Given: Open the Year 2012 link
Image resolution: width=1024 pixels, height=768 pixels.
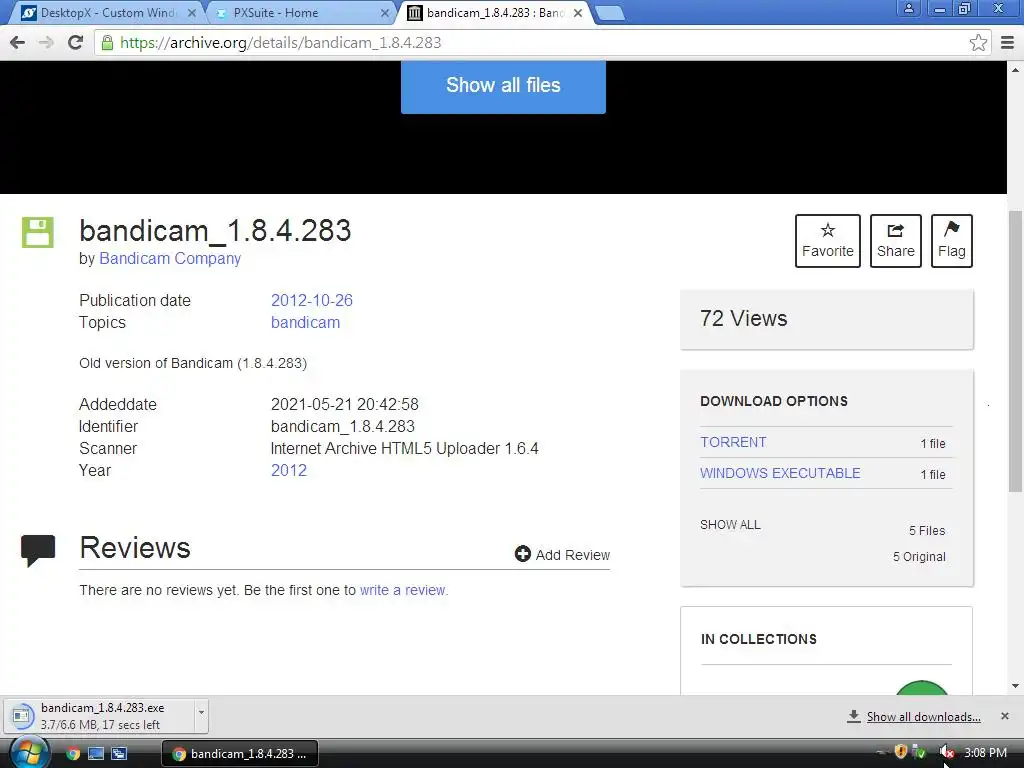Looking at the screenshot, I should (289, 470).
